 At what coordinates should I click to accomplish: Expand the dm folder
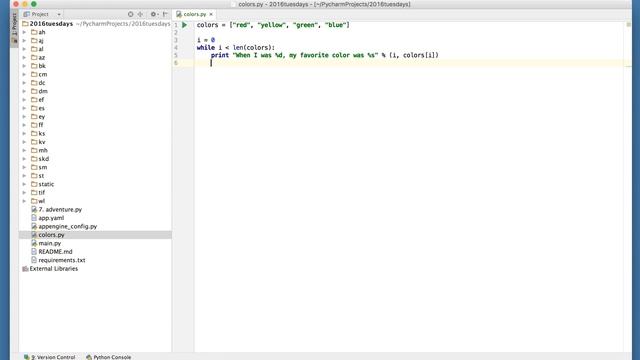(24, 91)
